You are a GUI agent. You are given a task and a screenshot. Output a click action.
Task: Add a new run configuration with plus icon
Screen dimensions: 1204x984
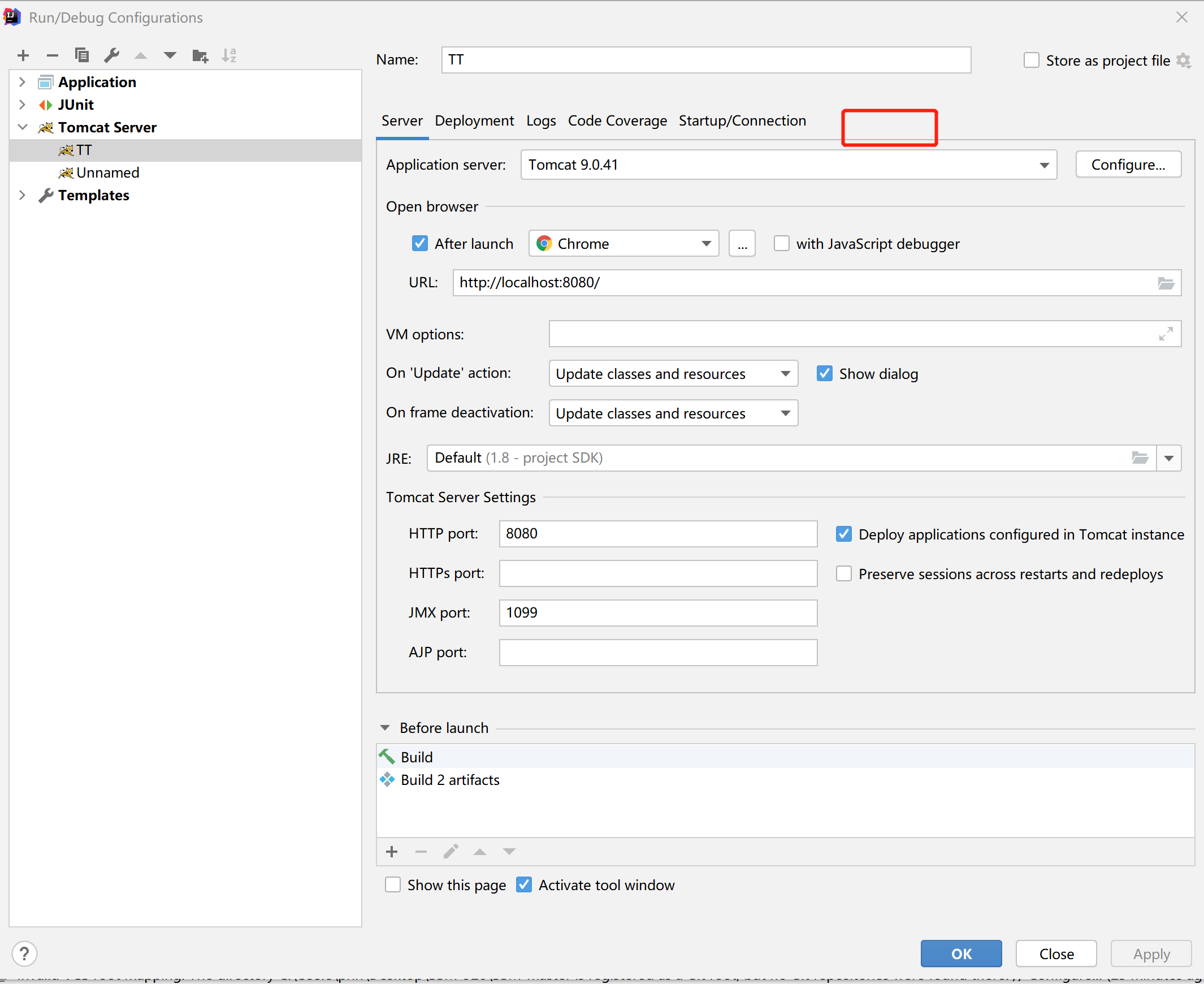coord(23,55)
